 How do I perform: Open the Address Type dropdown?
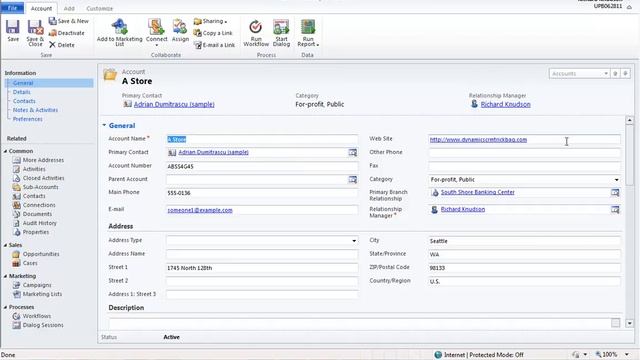354,241
